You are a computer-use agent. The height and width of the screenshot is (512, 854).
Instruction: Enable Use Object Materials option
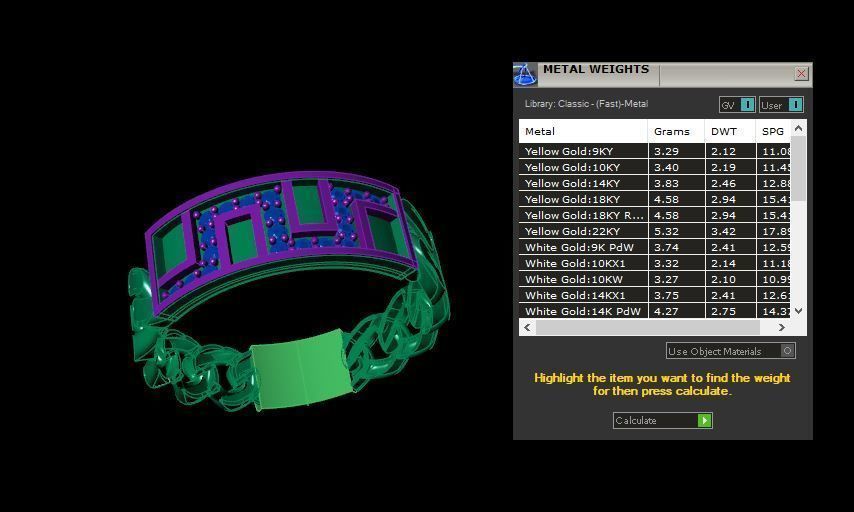[730, 351]
